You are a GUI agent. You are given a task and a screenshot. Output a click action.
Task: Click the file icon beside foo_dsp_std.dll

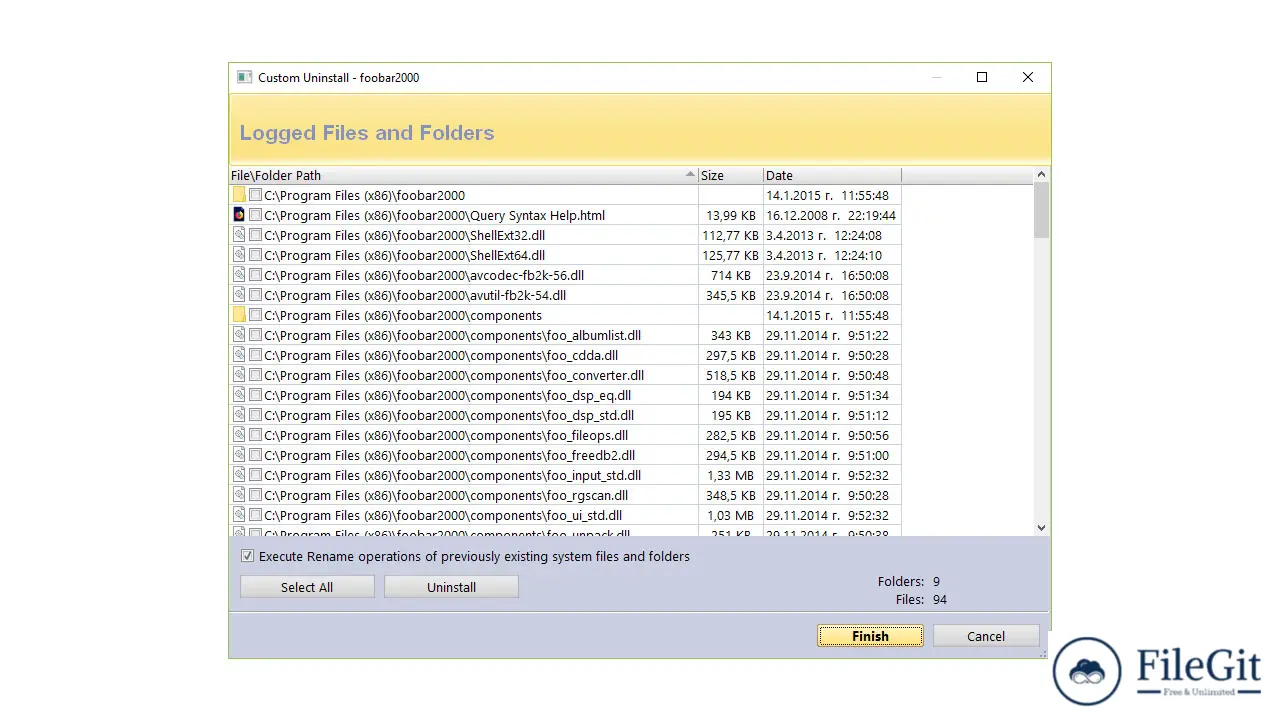click(239, 415)
